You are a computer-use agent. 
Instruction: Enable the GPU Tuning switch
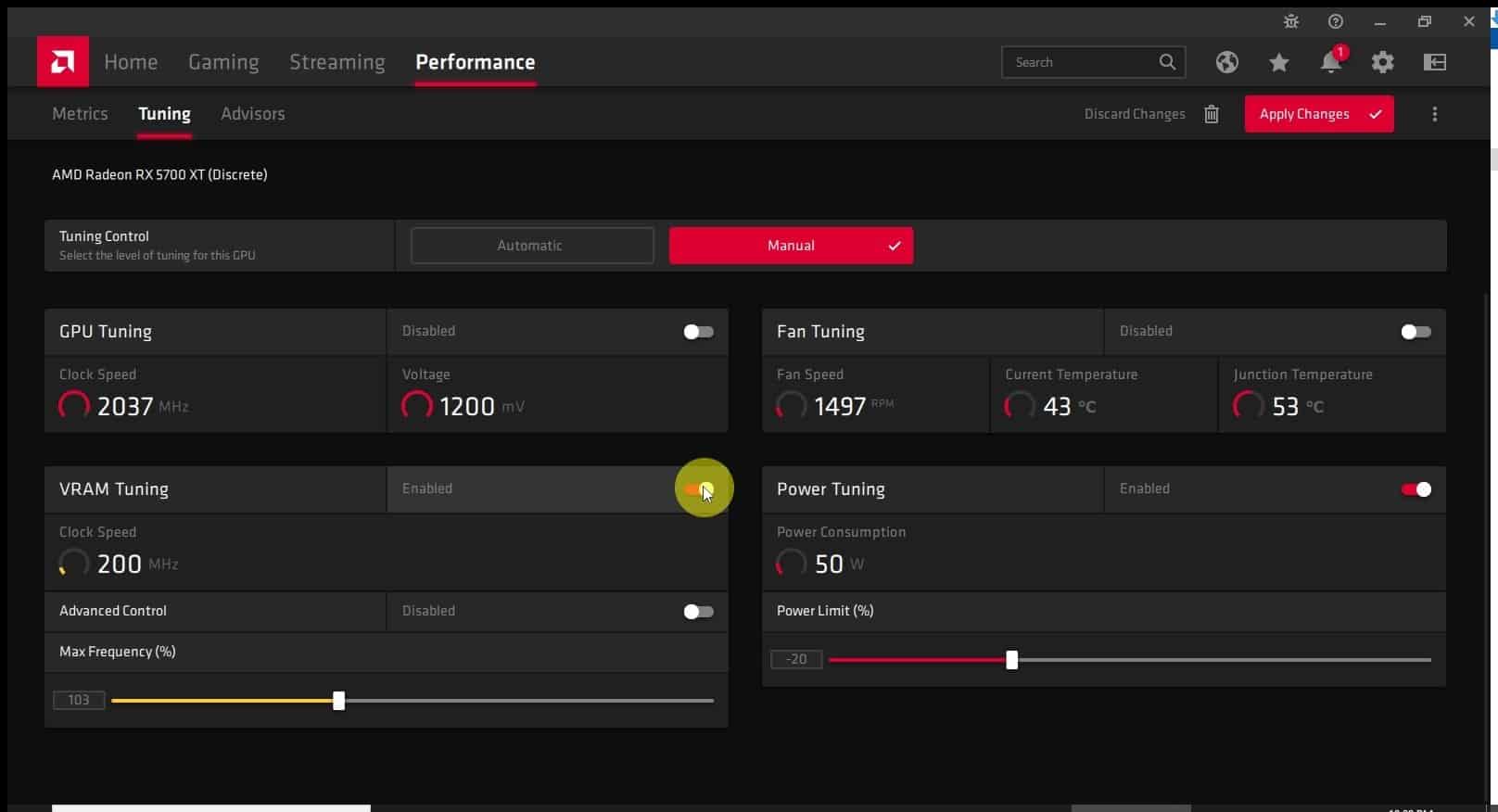(698, 332)
